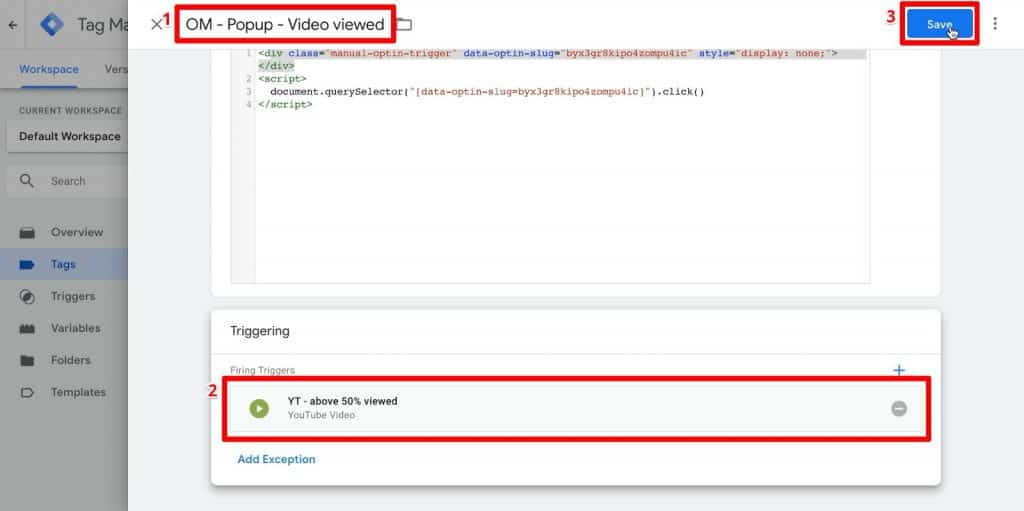Click the Tags label icon
Screen dimensions: 1024x511
click(27, 265)
